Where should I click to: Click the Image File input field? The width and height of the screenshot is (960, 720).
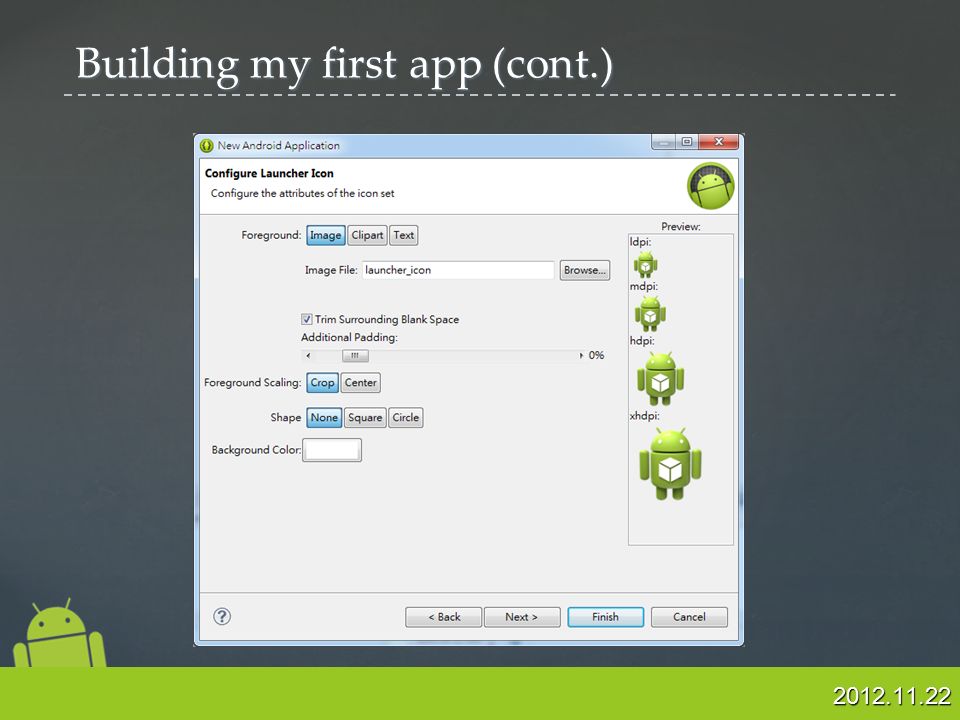pos(457,270)
